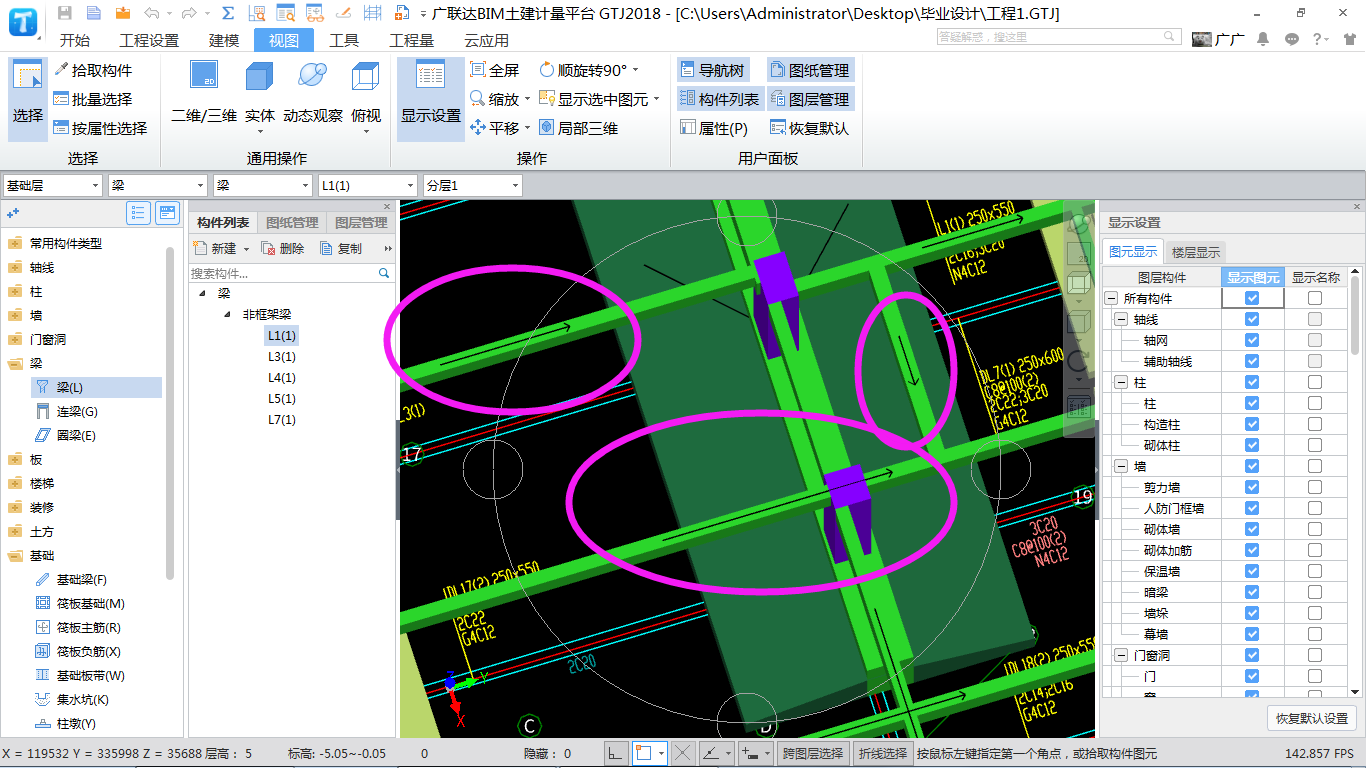The image size is (1366, 768).
Task: Uncheck 显示图元 for 剪力墙
Action: click(1252, 487)
